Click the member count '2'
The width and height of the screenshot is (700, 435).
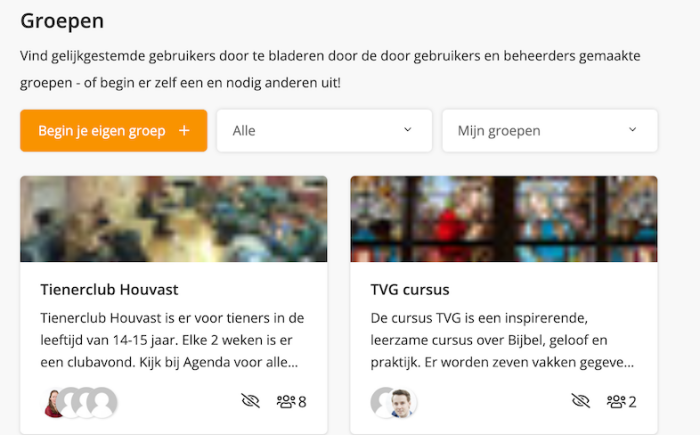point(632,402)
